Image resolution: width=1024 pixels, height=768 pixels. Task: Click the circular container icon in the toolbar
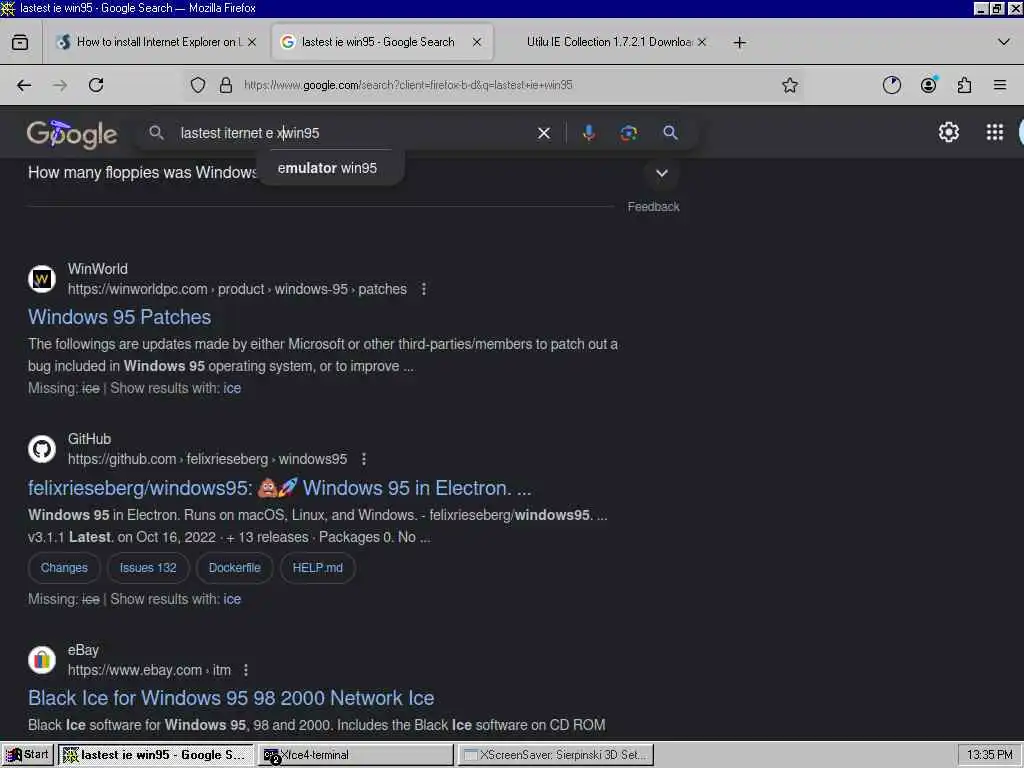point(892,85)
